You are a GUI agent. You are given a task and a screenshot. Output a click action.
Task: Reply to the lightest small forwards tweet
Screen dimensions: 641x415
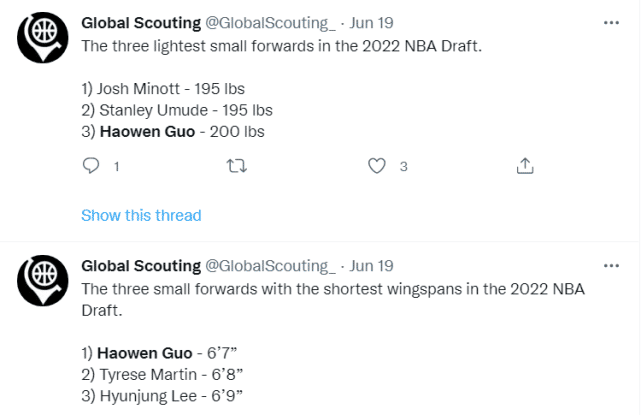pyautogui.click(x=90, y=166)
